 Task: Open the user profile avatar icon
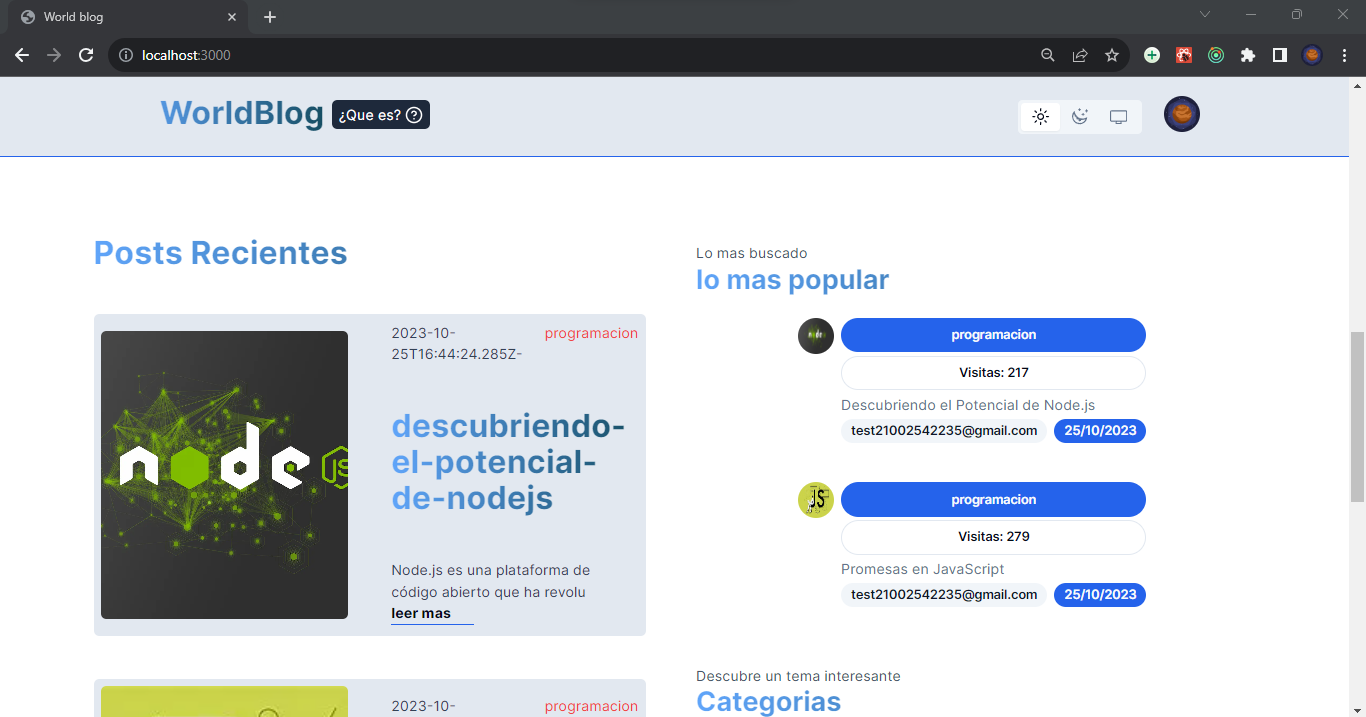coord(1181,114)
